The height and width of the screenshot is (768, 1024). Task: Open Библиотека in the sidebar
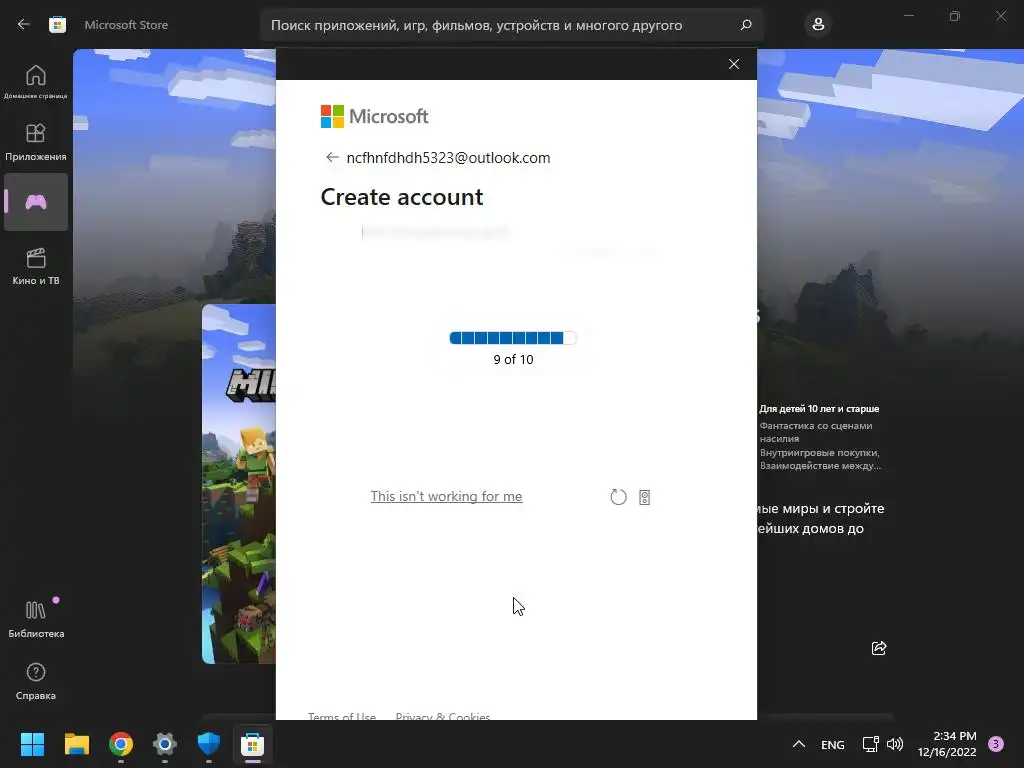coord(36,619)
